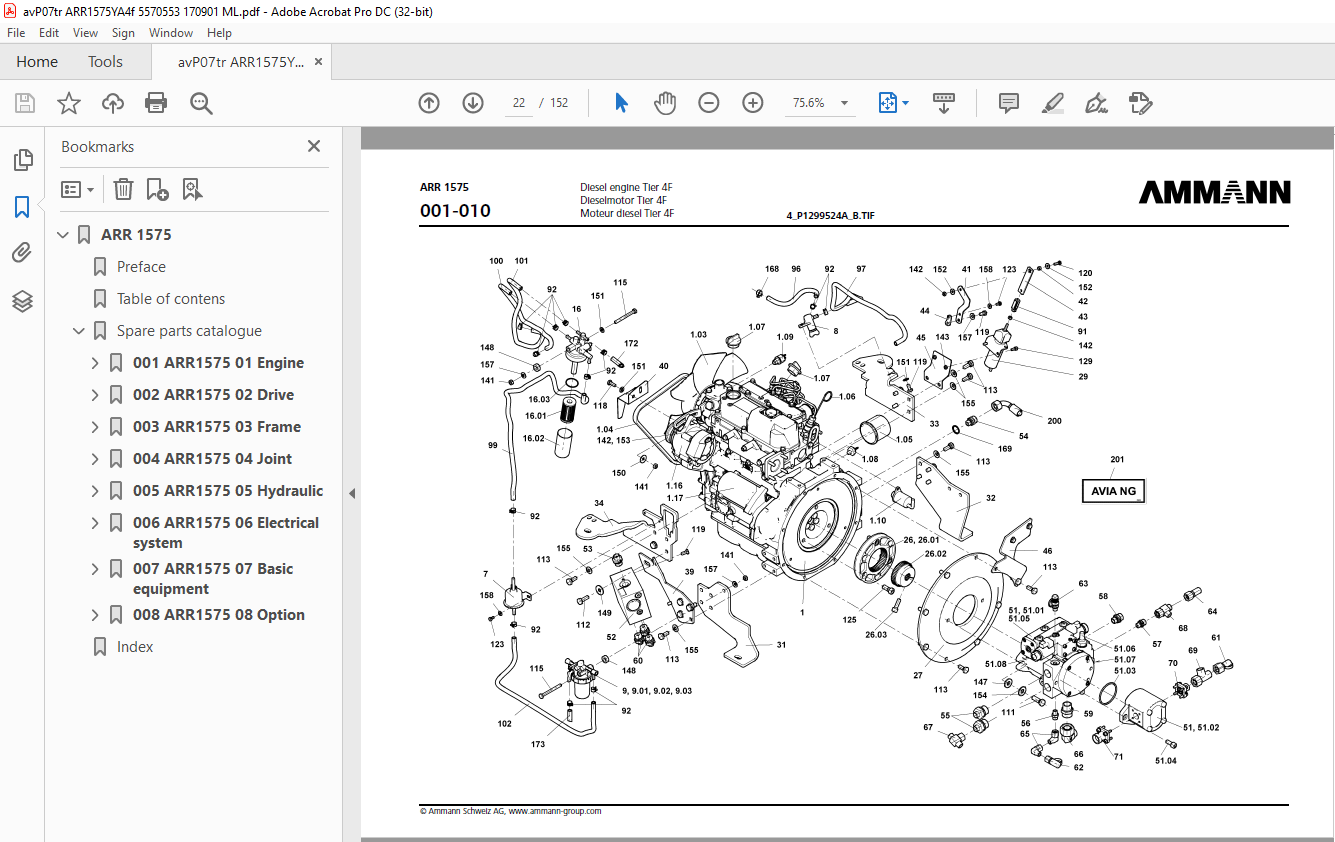Click the AVIA NG label box in diagram
Screen dimensions: 1335x842
click(x=1114, y=491)
